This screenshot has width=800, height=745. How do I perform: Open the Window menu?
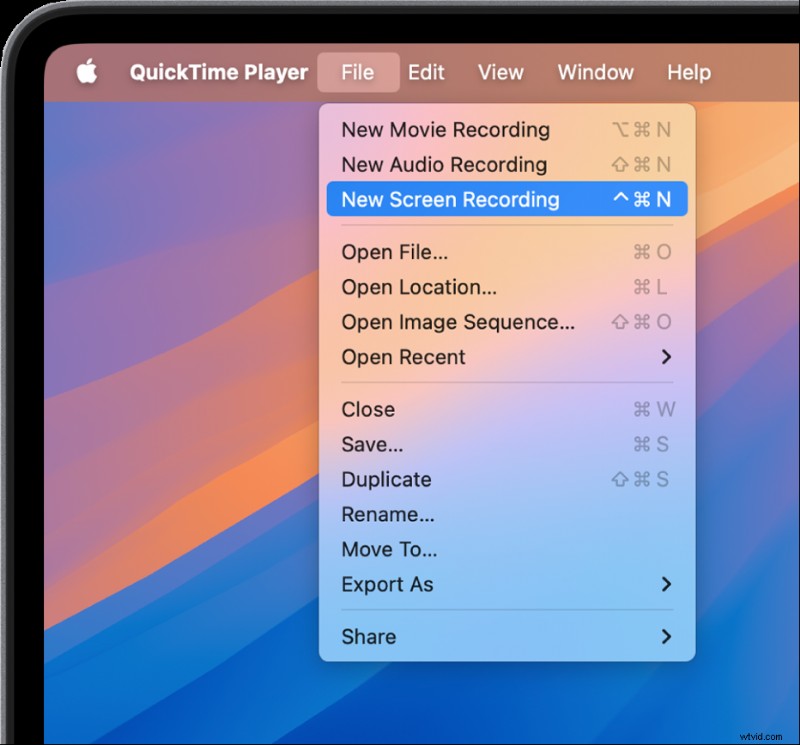[x=595, y=72]
